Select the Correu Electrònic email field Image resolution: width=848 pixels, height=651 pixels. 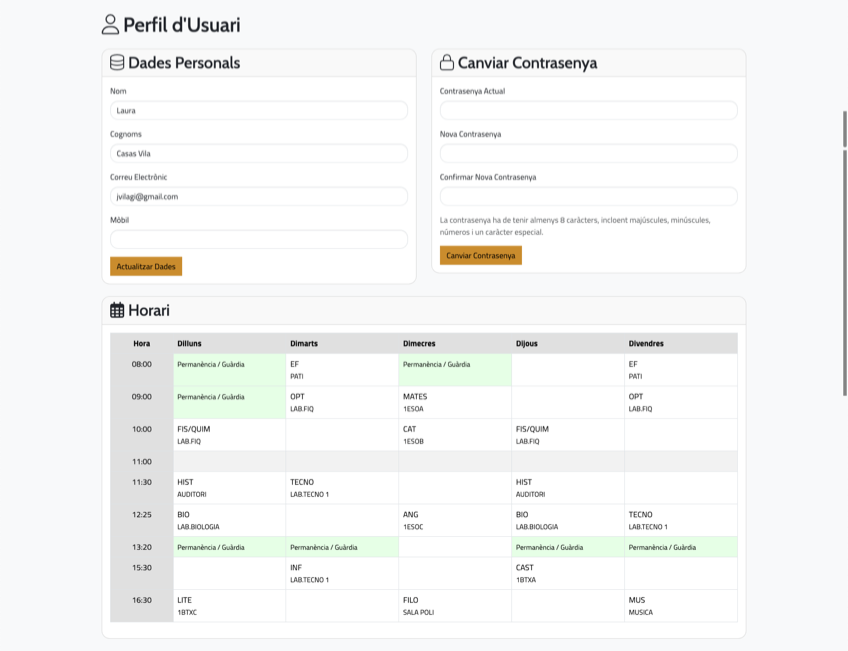pos(258,197)
